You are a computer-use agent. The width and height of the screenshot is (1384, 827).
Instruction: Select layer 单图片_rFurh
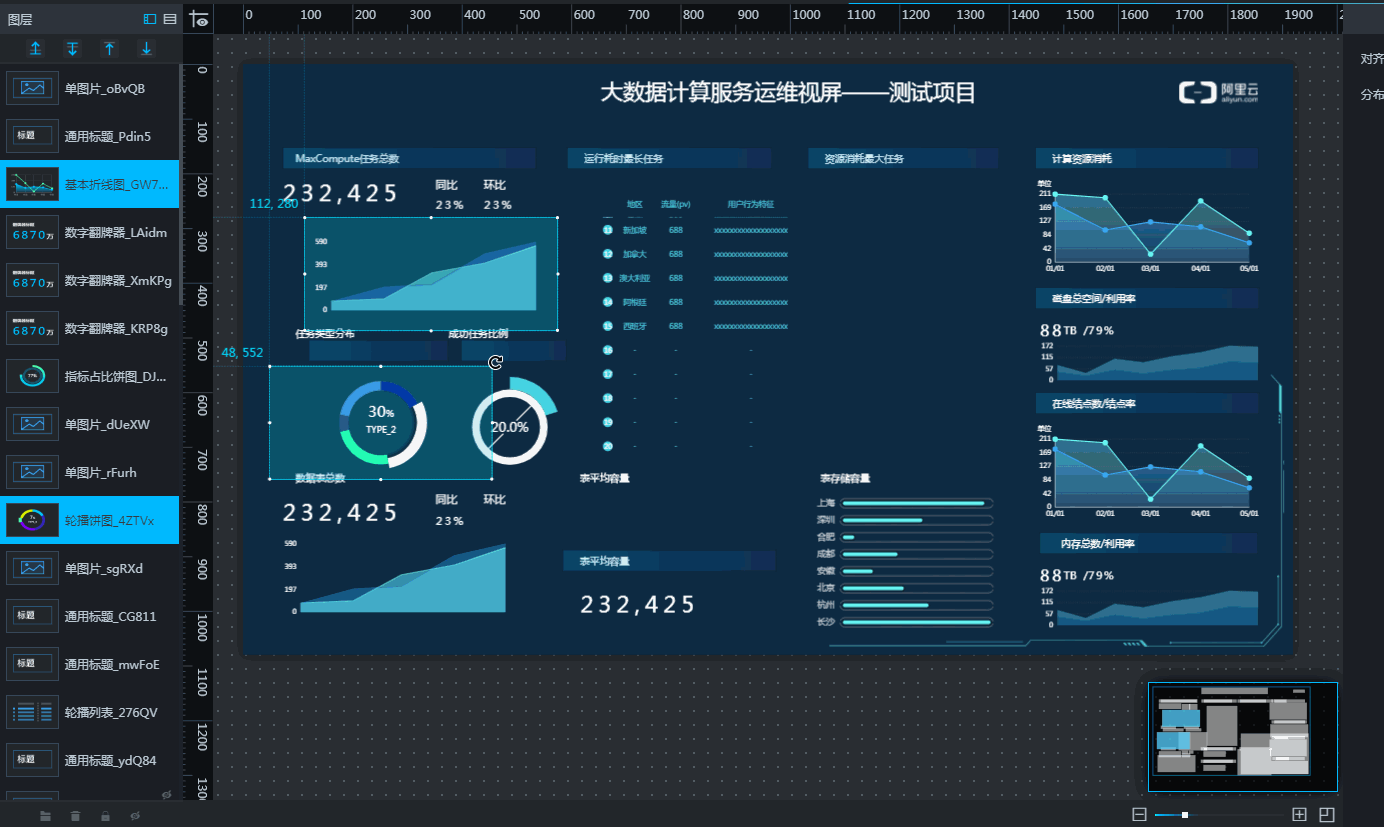pyautogui.click(x=90, y=472)
